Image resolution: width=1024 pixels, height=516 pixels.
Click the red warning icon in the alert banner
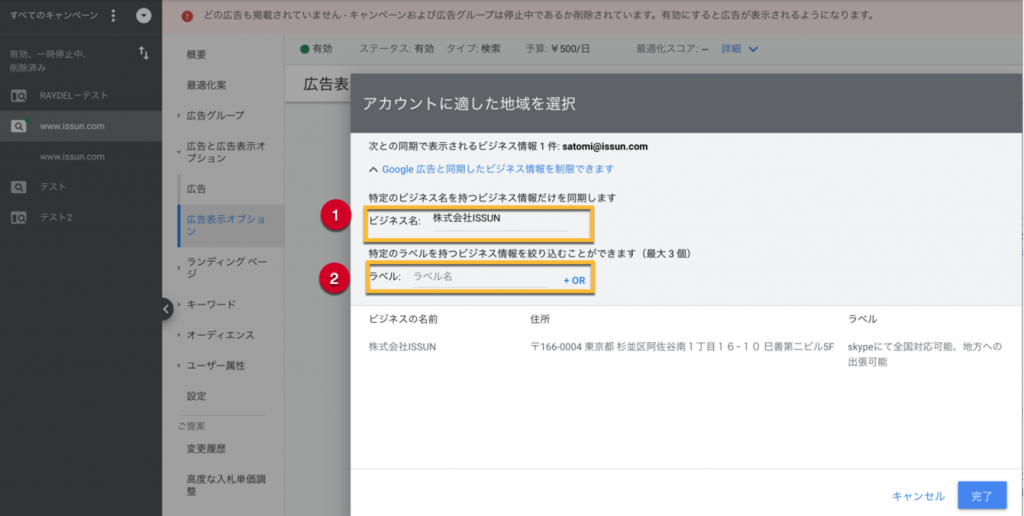click(x=188, y=16)
